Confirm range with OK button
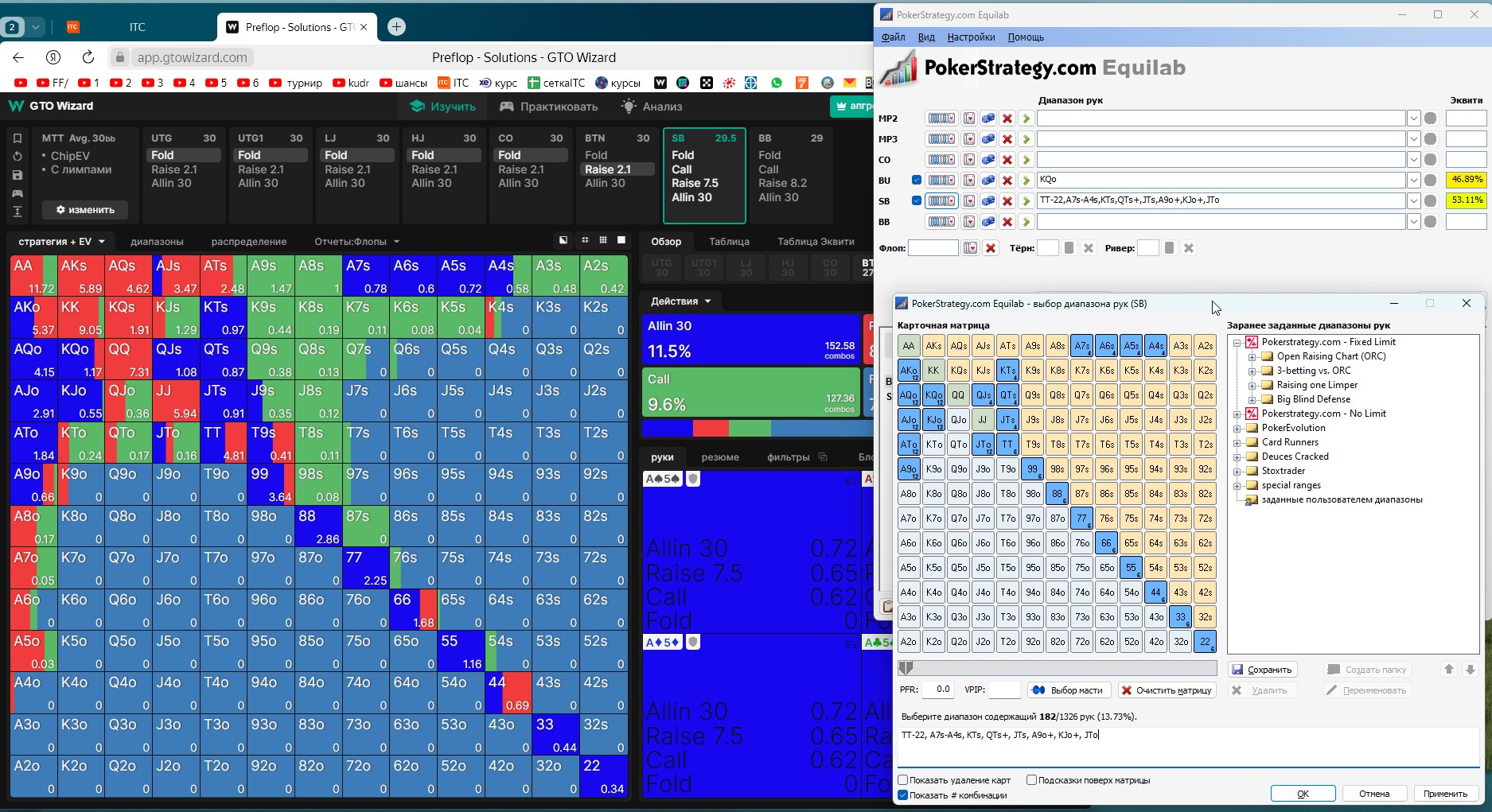1492x812 pixels. click(x=1303, y=794)
